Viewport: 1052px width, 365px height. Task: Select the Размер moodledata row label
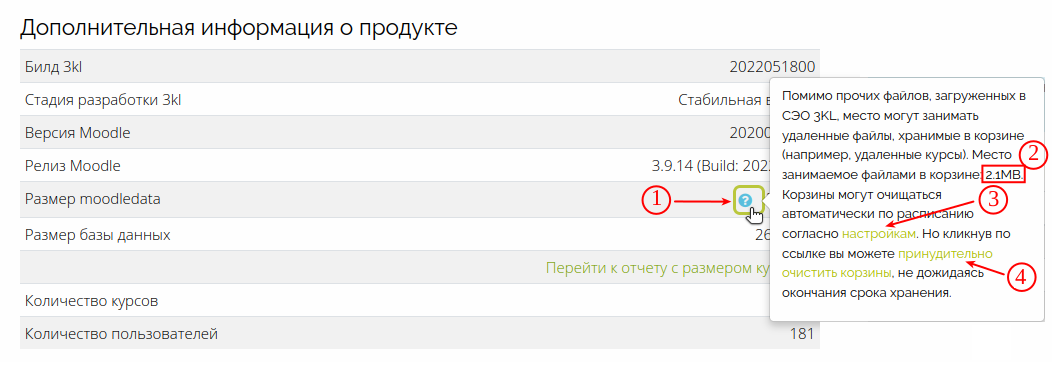point(93,199)
